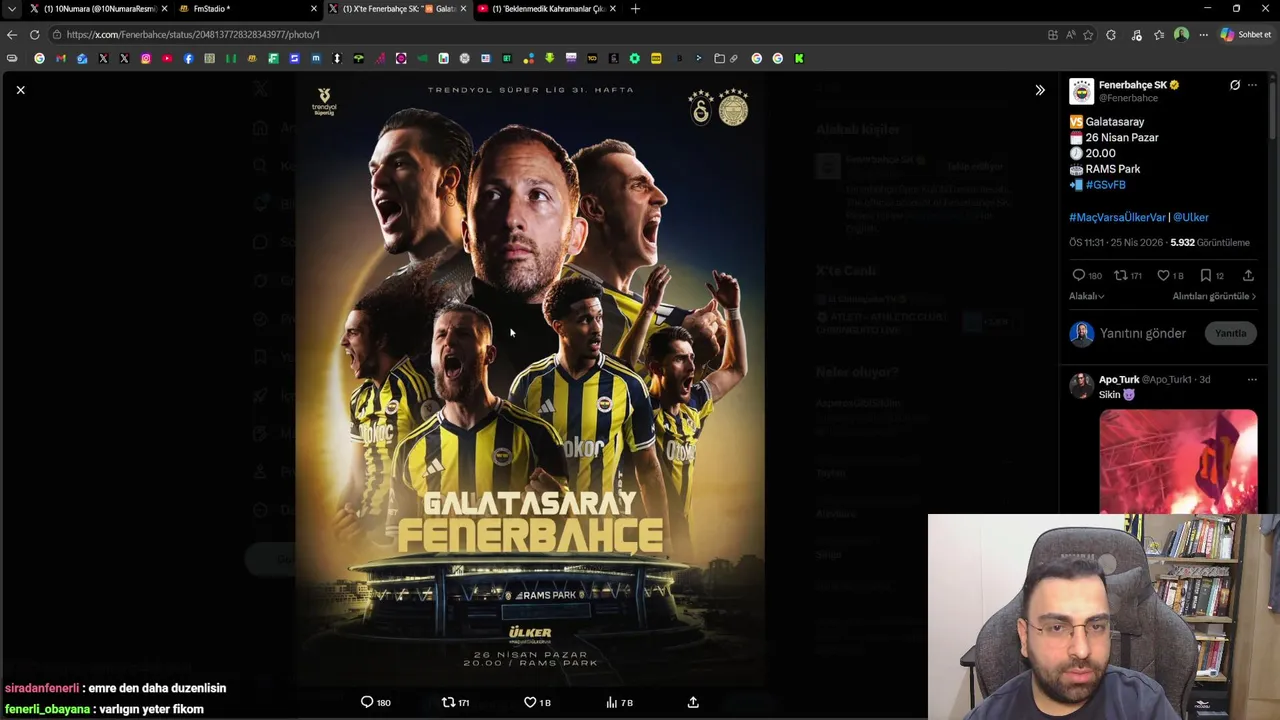Open the Fenerbahçe SK account name link
The height and width of the screenshot is (720, 1280).
[1133, 85]
